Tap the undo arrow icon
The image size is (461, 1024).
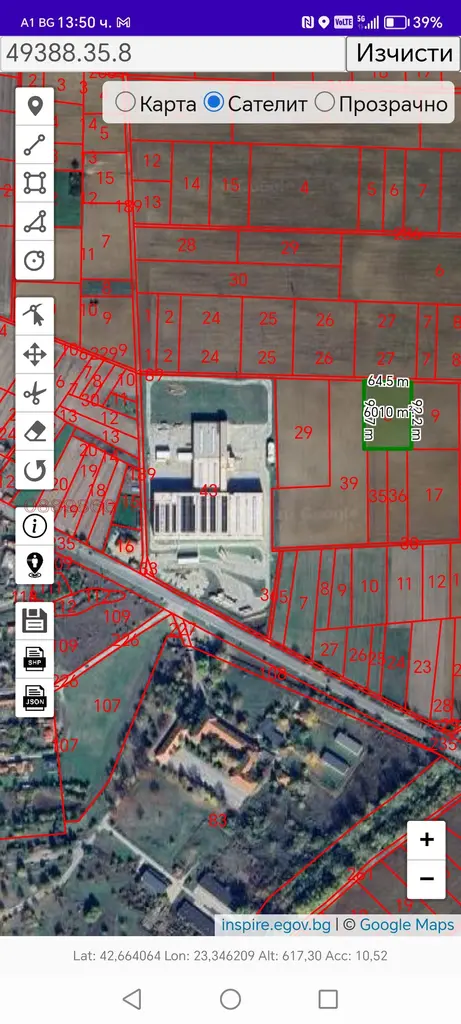(x=35, y=470)
